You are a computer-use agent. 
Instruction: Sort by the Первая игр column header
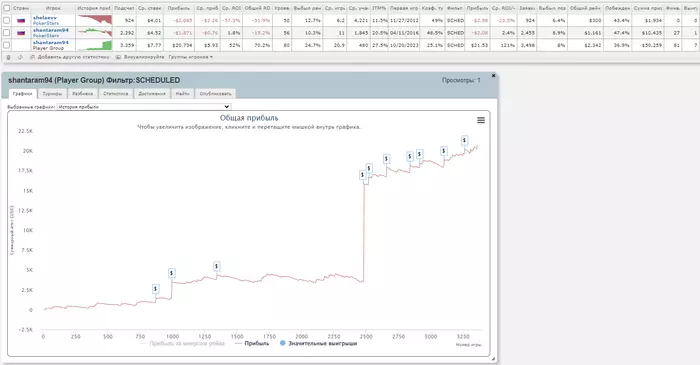404,8
